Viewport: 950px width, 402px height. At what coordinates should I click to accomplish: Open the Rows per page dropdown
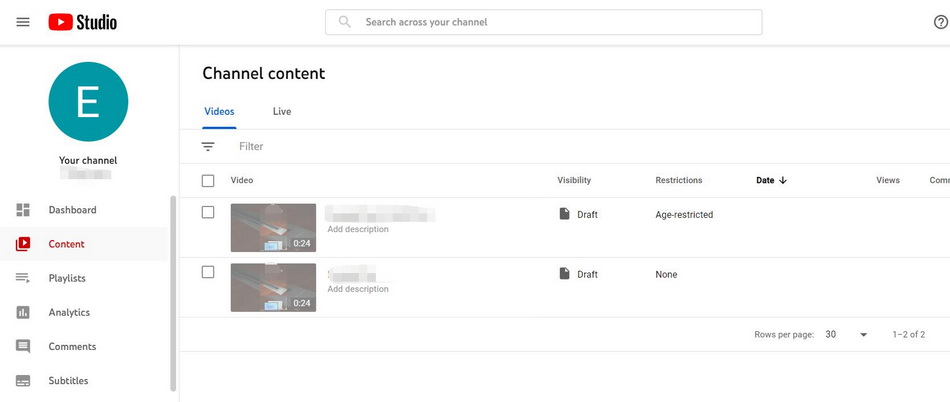pyautogui.click(x=846, y=335)
